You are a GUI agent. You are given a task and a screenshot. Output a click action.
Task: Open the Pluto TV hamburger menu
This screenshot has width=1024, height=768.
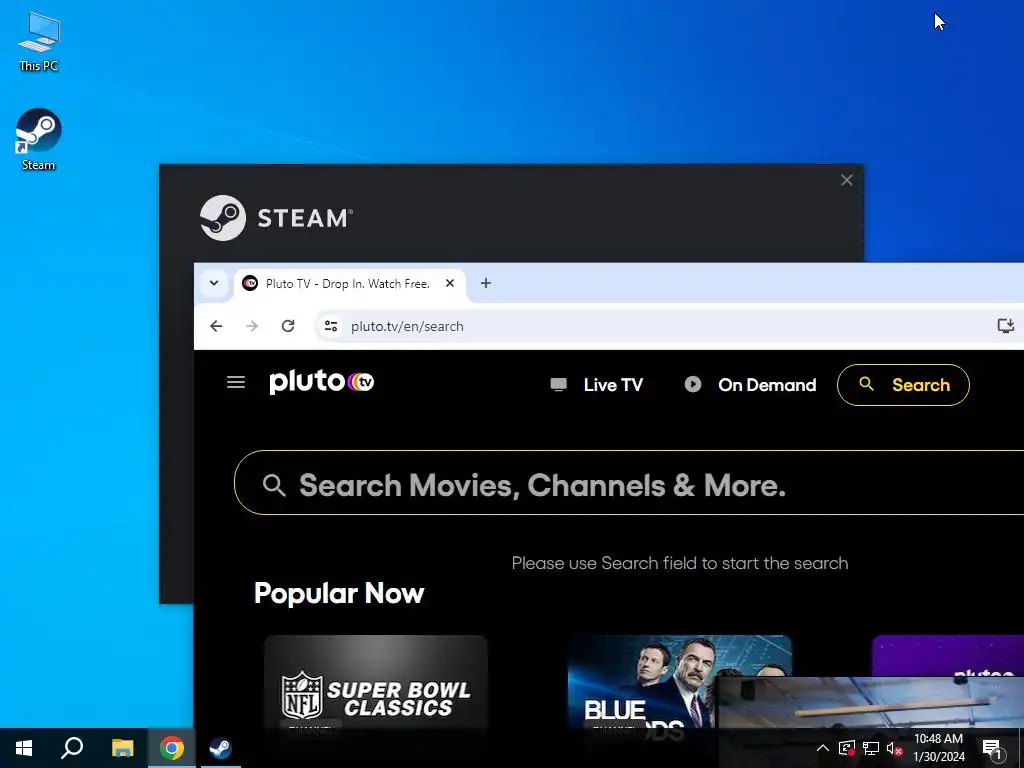tap(236, 382)
